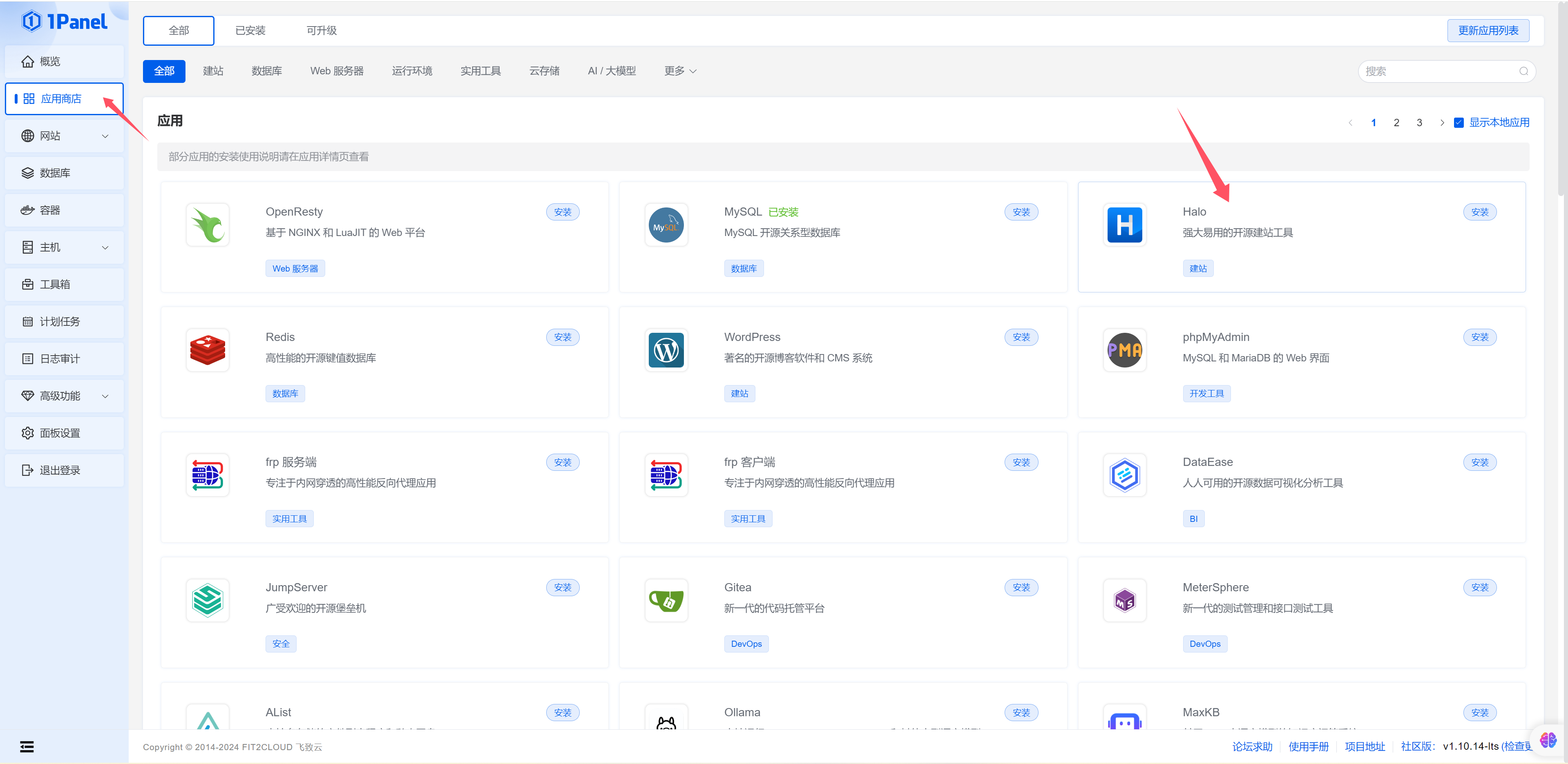
Task: Click the Redis app icon
Action: tap(208, 350)
